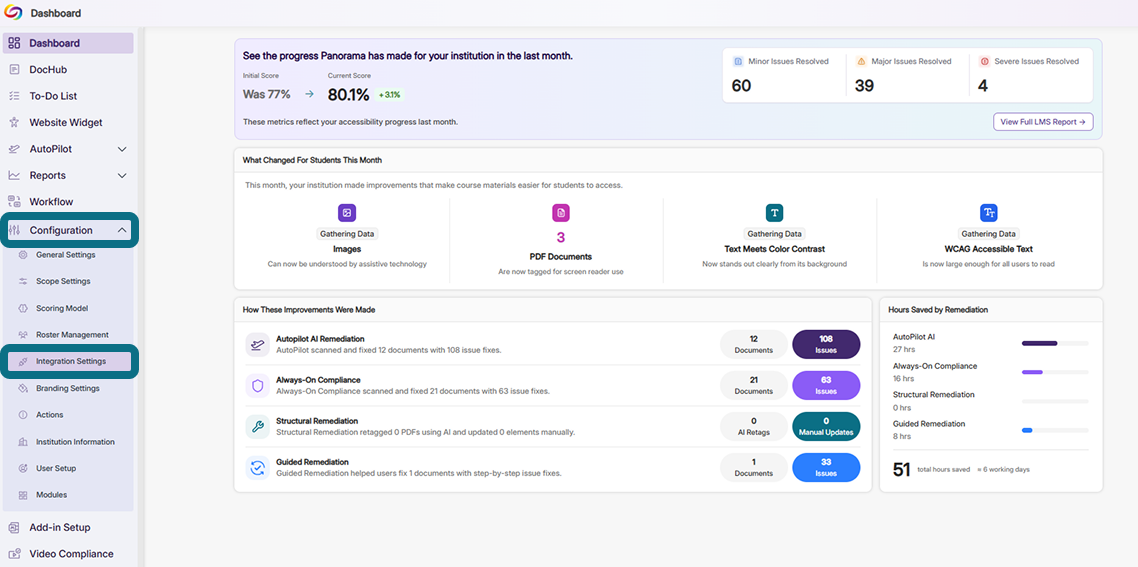Screen dimensions: 1138x567
Task: Click the 0 AI Retags badge
Action: pyautogui.click(x=754, y=427)
